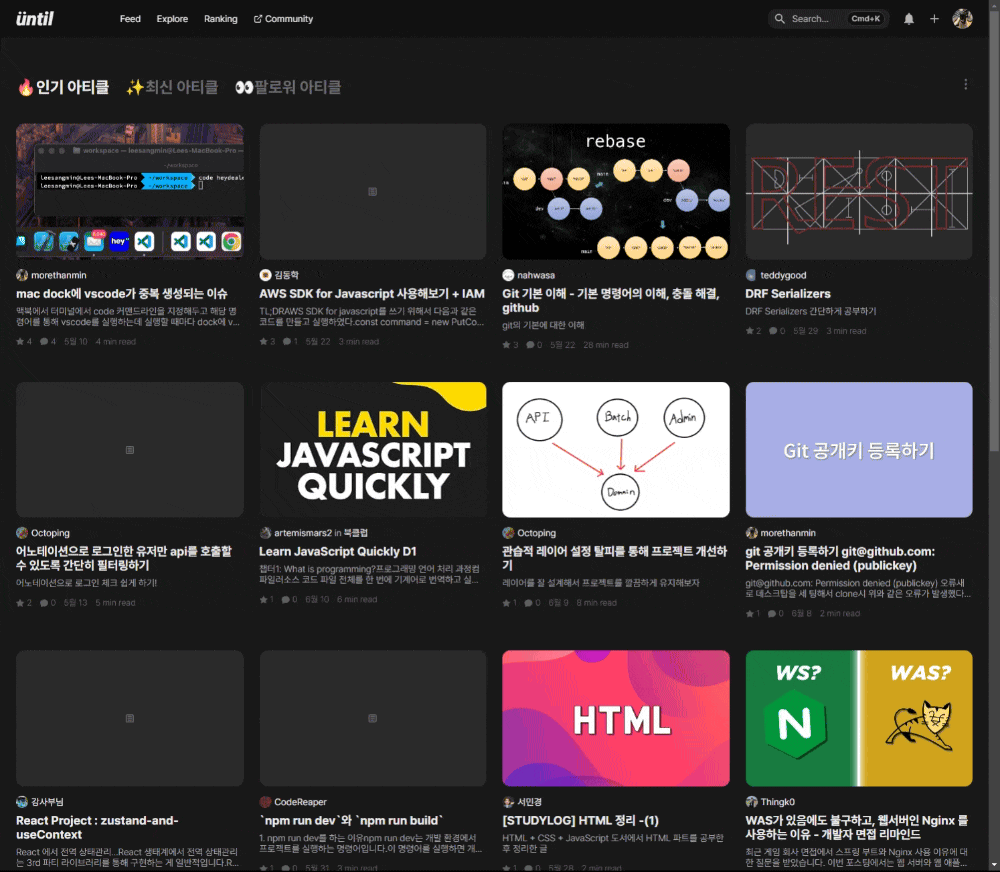Click API Batch Admin diagram thumbnail

[x=615, y=450]
